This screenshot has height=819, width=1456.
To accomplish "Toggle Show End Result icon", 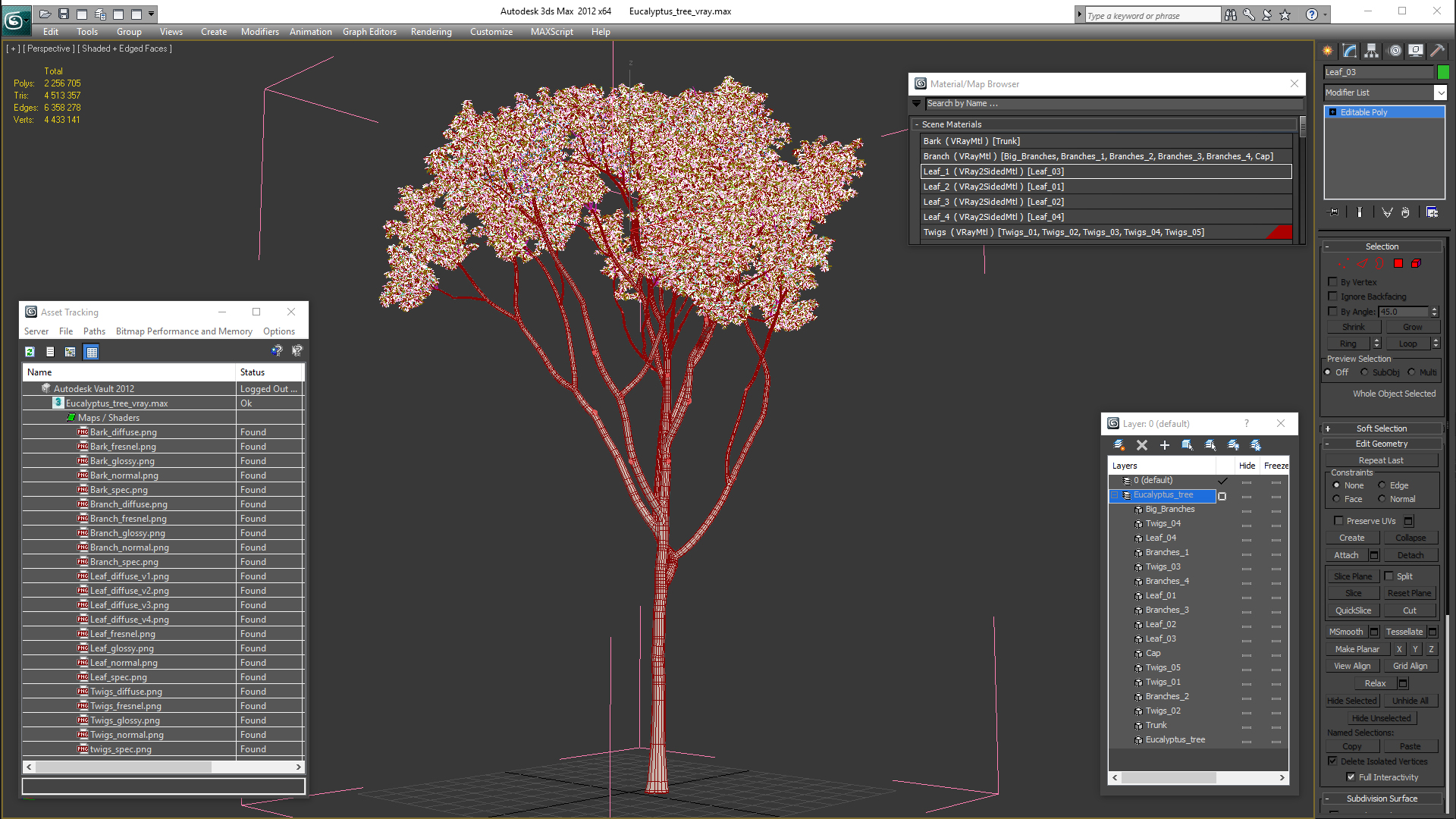I will click(x=1360, y=212).
